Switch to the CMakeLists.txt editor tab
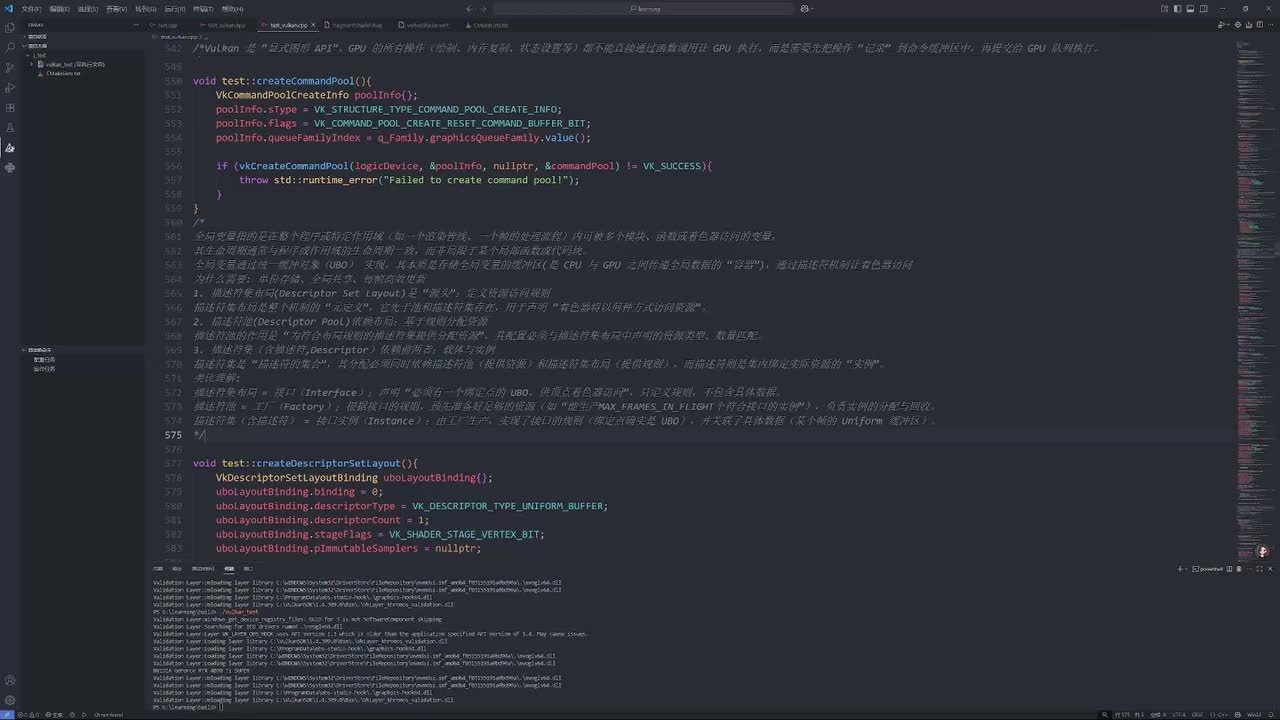The image size is (1280, 720). [x=490, y=25]
